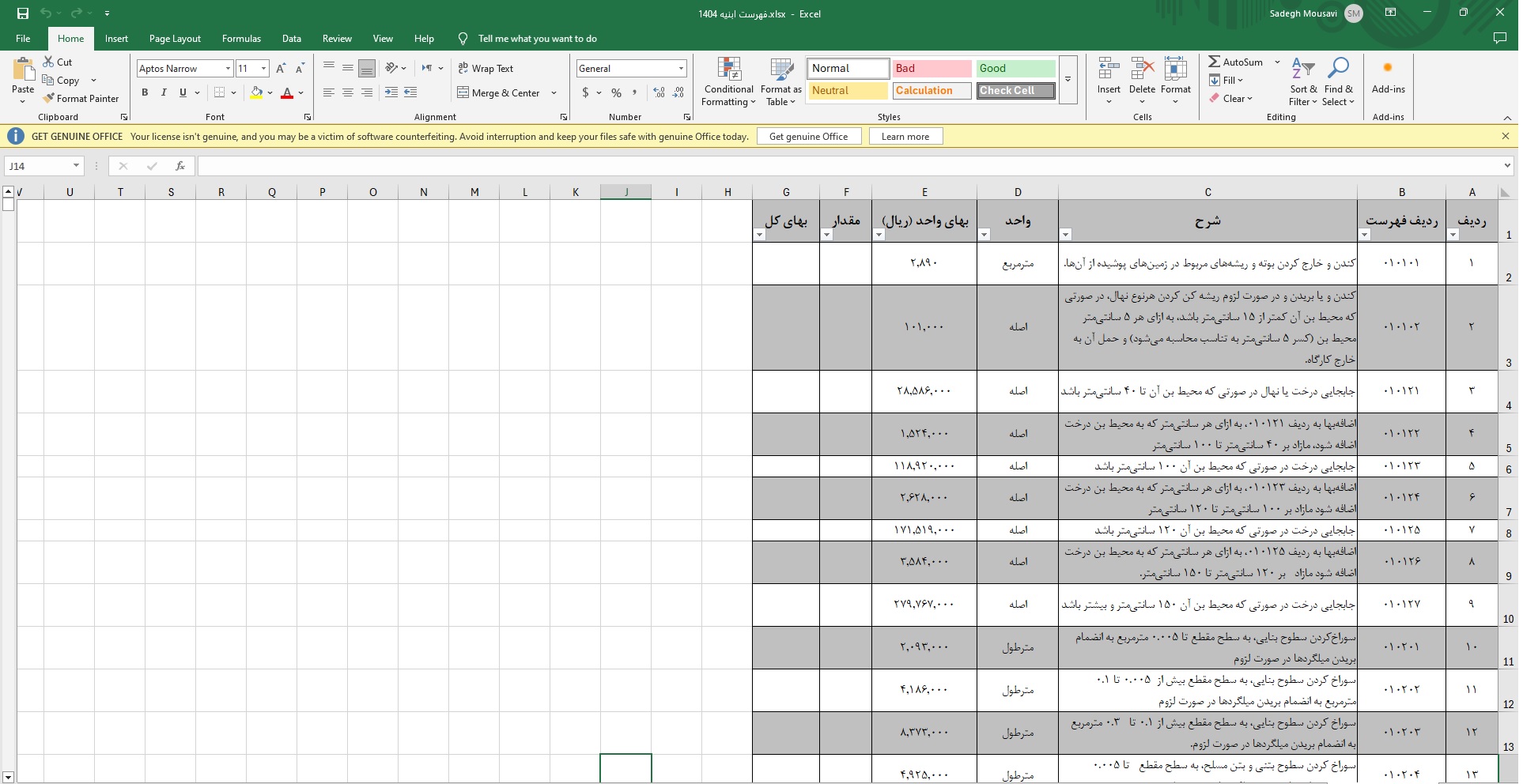Click the Learn more button

[x=905, y=137]
